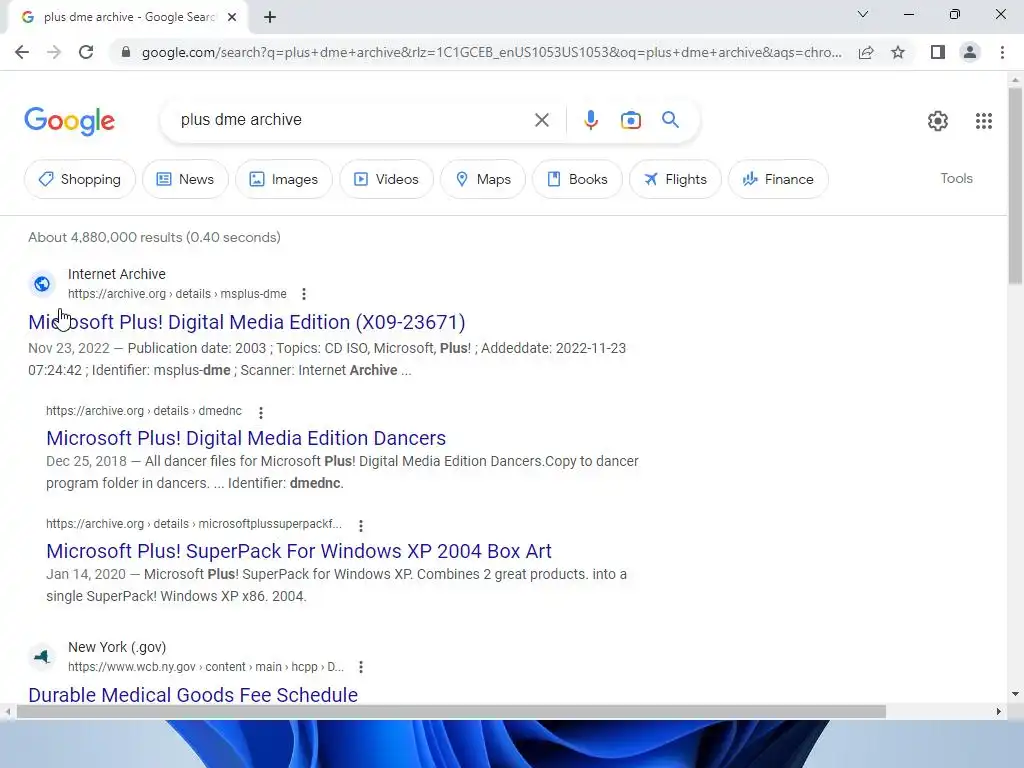Reload the current page
The height and width of the screenshot is (768, 1024).
[86, 52]
